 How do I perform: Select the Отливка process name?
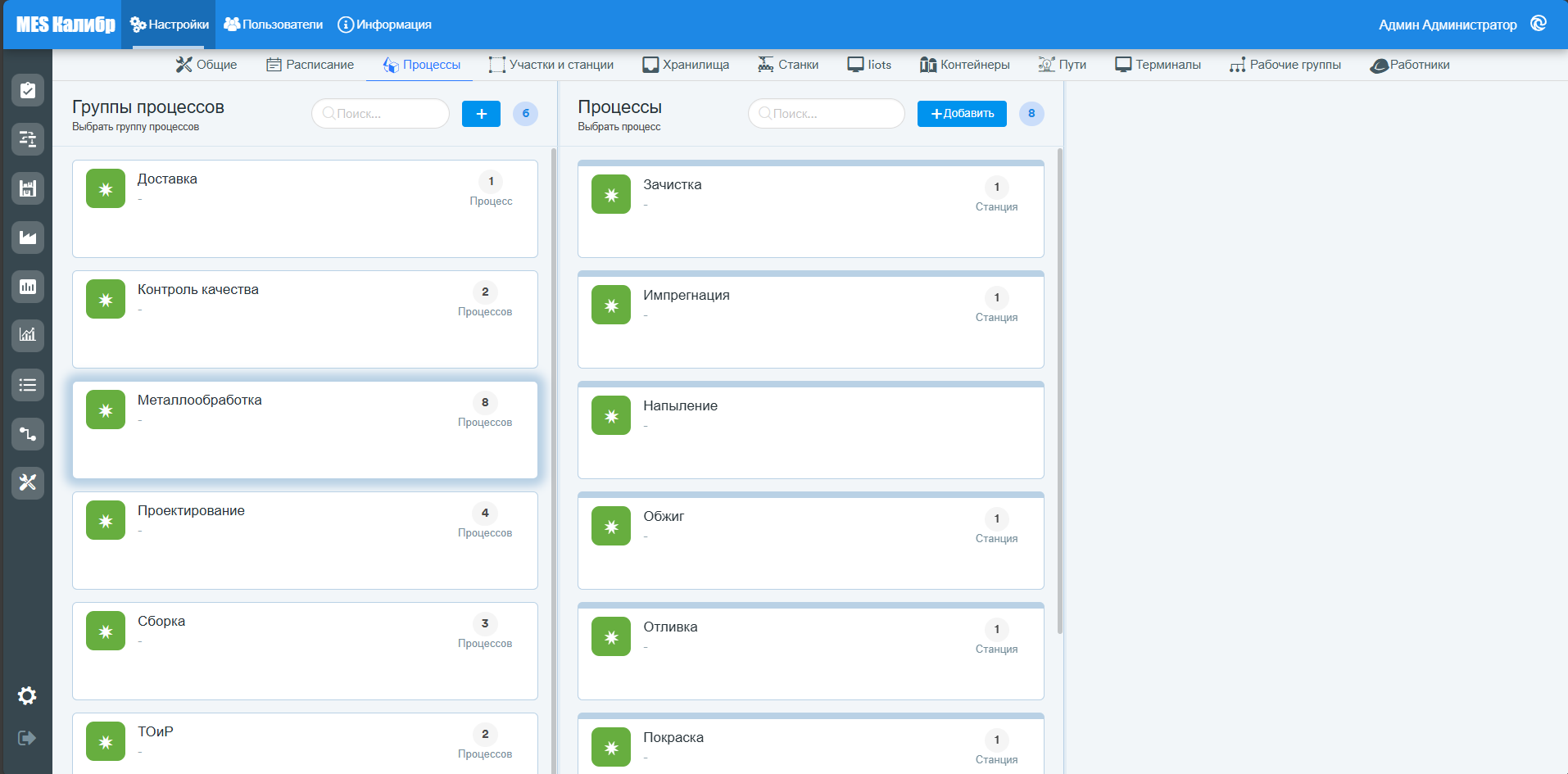tap(671, 627)
